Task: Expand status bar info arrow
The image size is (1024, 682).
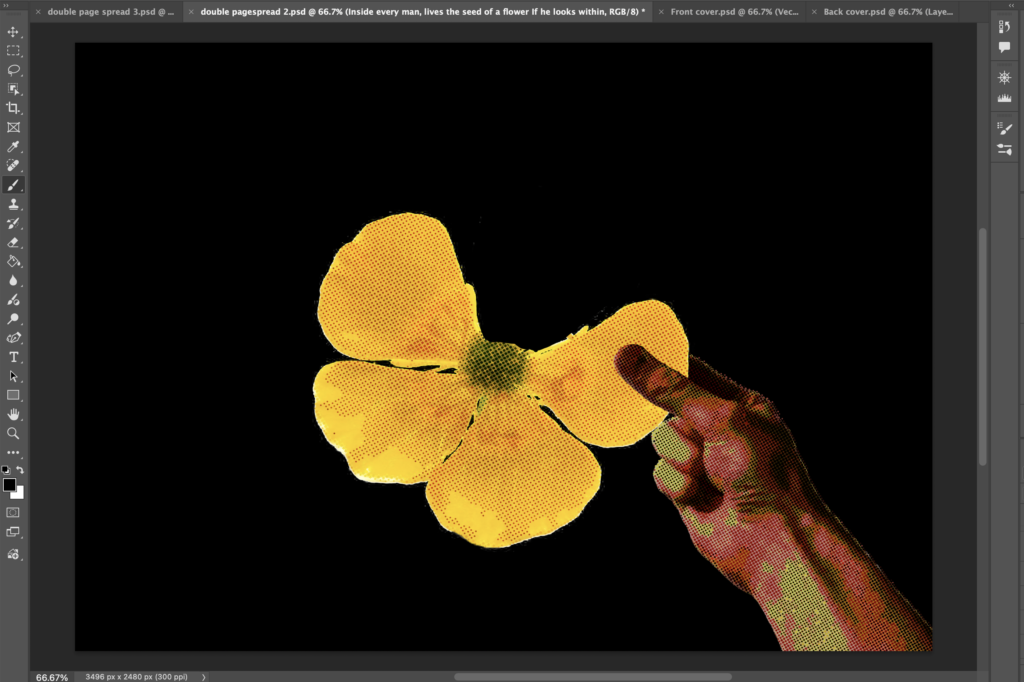Action: click(204, 677)
